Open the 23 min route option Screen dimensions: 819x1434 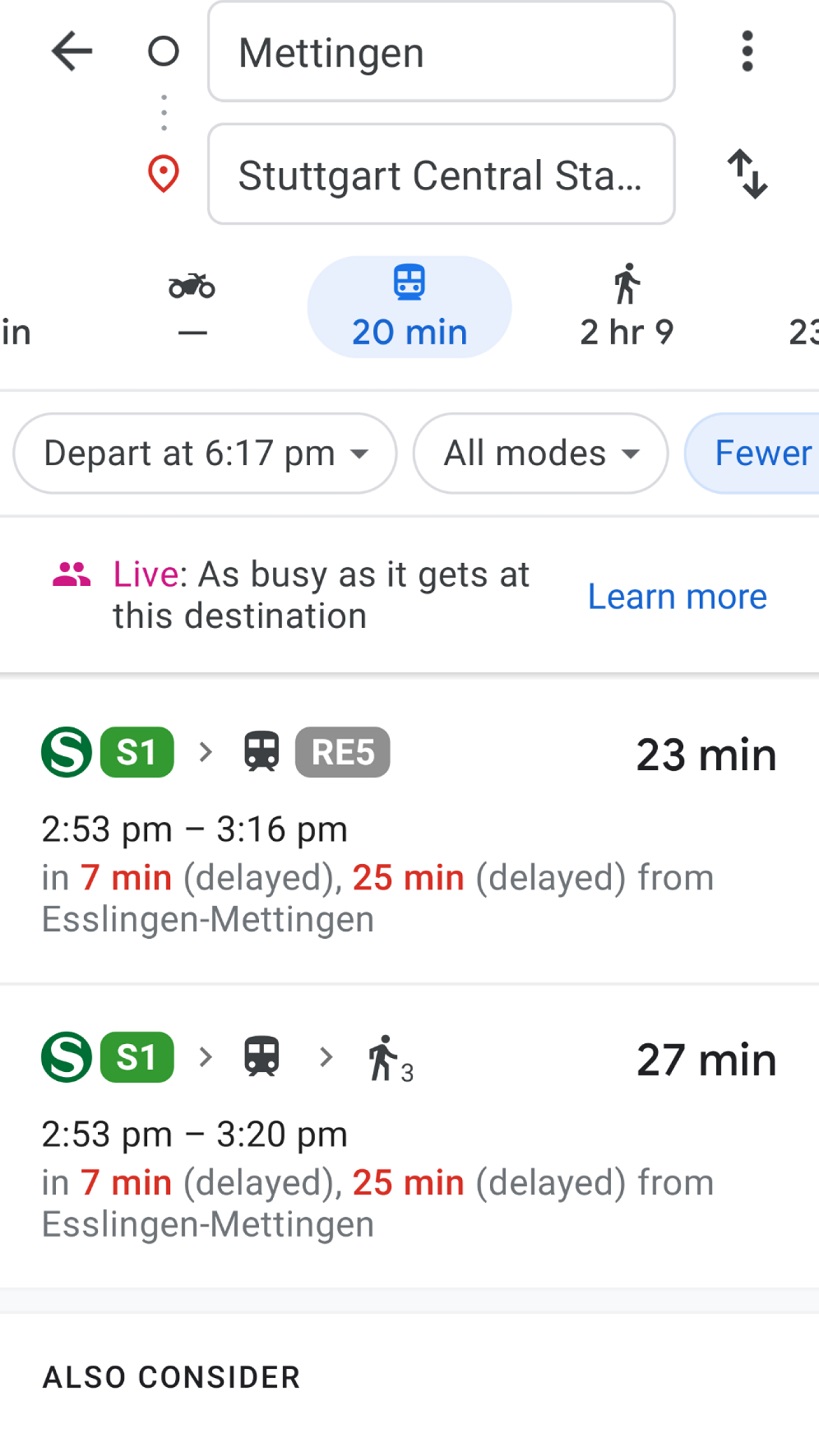pos(409,830)
